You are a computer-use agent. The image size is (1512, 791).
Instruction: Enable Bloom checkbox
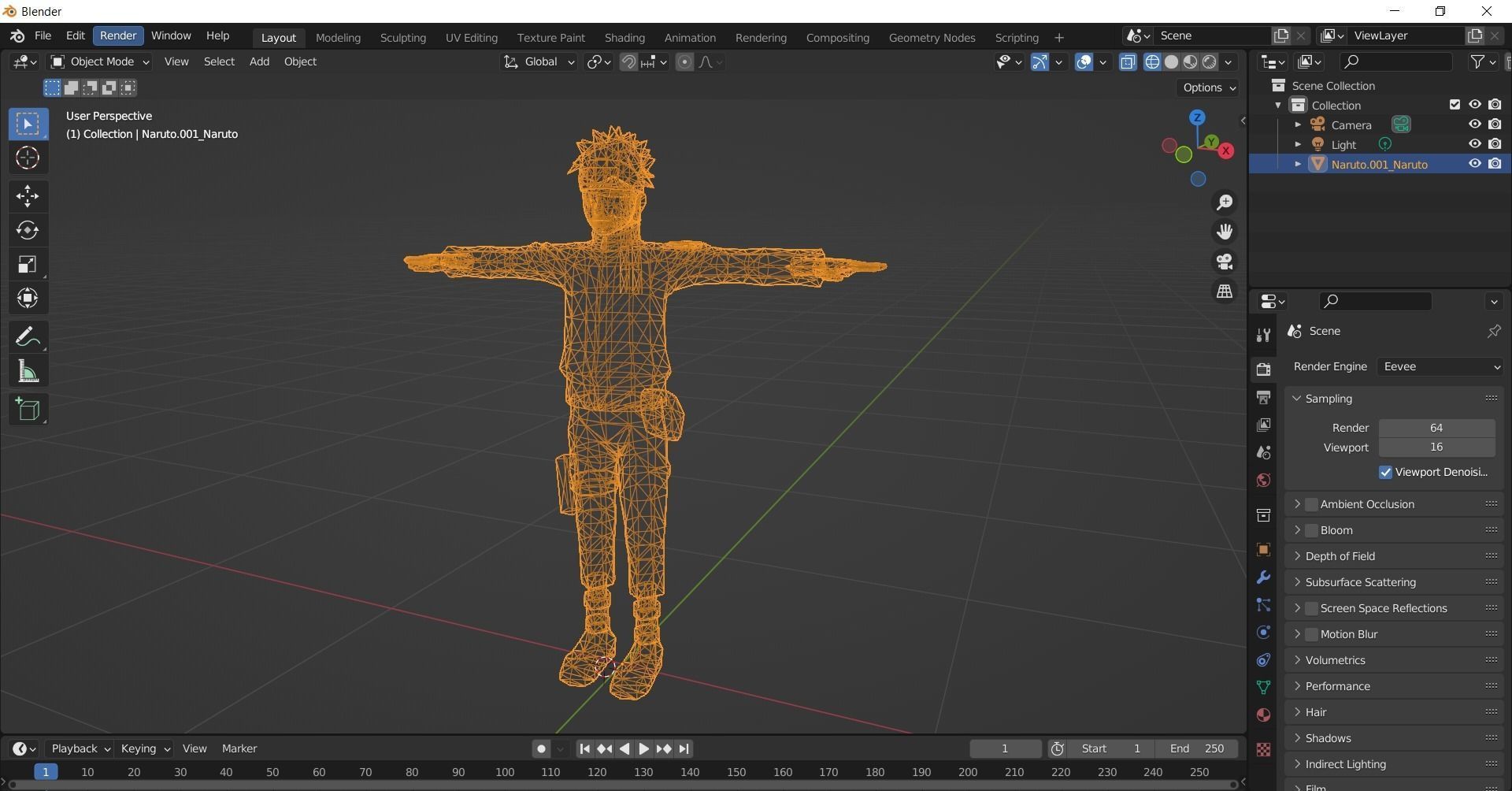tap(1311, 530)
